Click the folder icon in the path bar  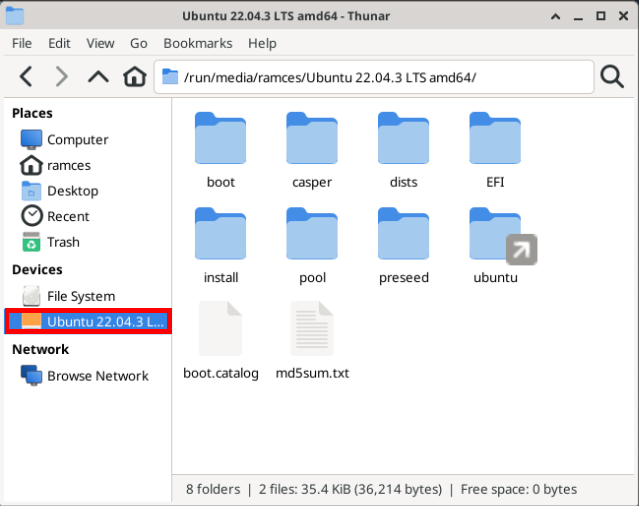170,77
